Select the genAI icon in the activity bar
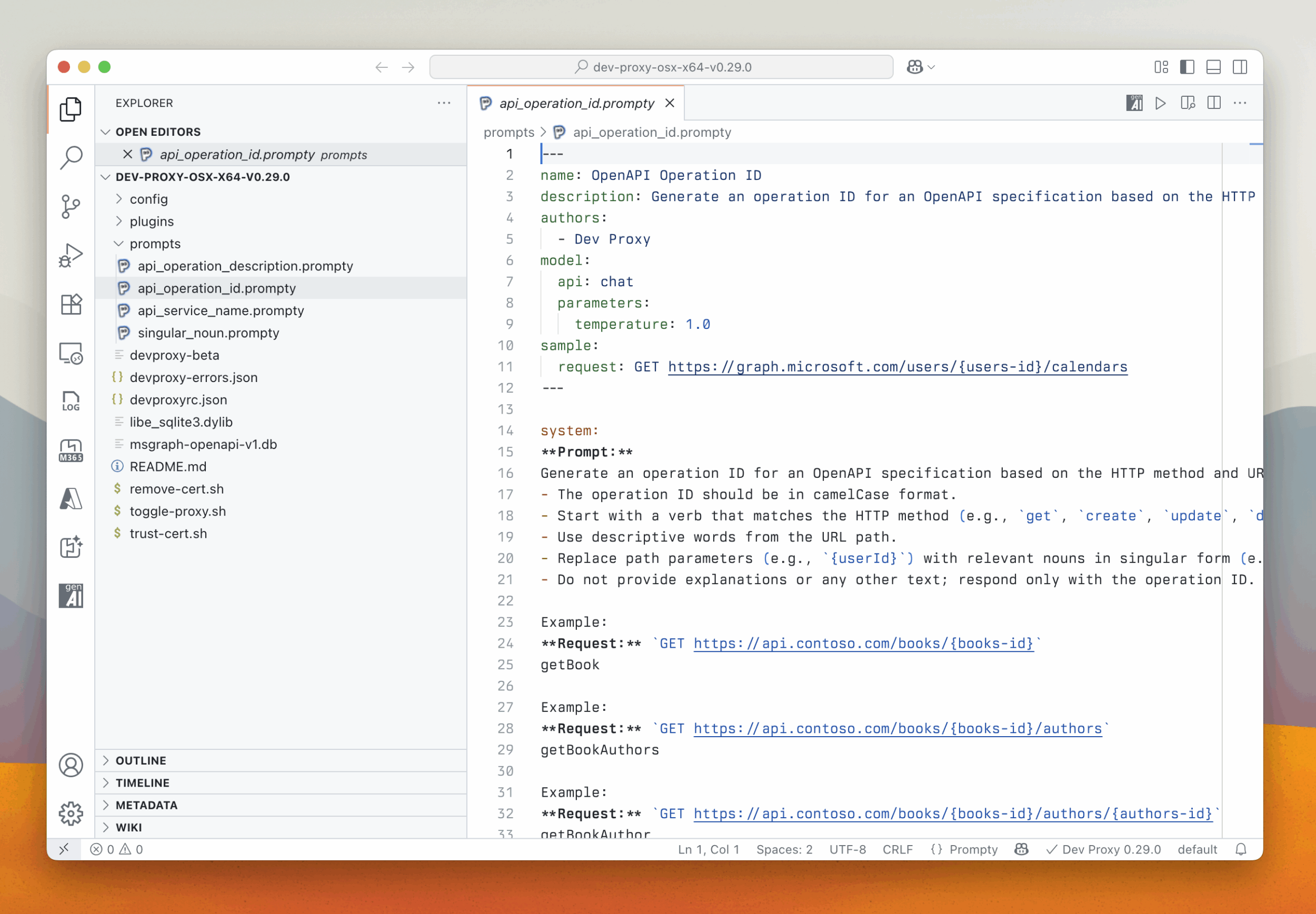1316x914 pixels. click(x=71, y=596)
